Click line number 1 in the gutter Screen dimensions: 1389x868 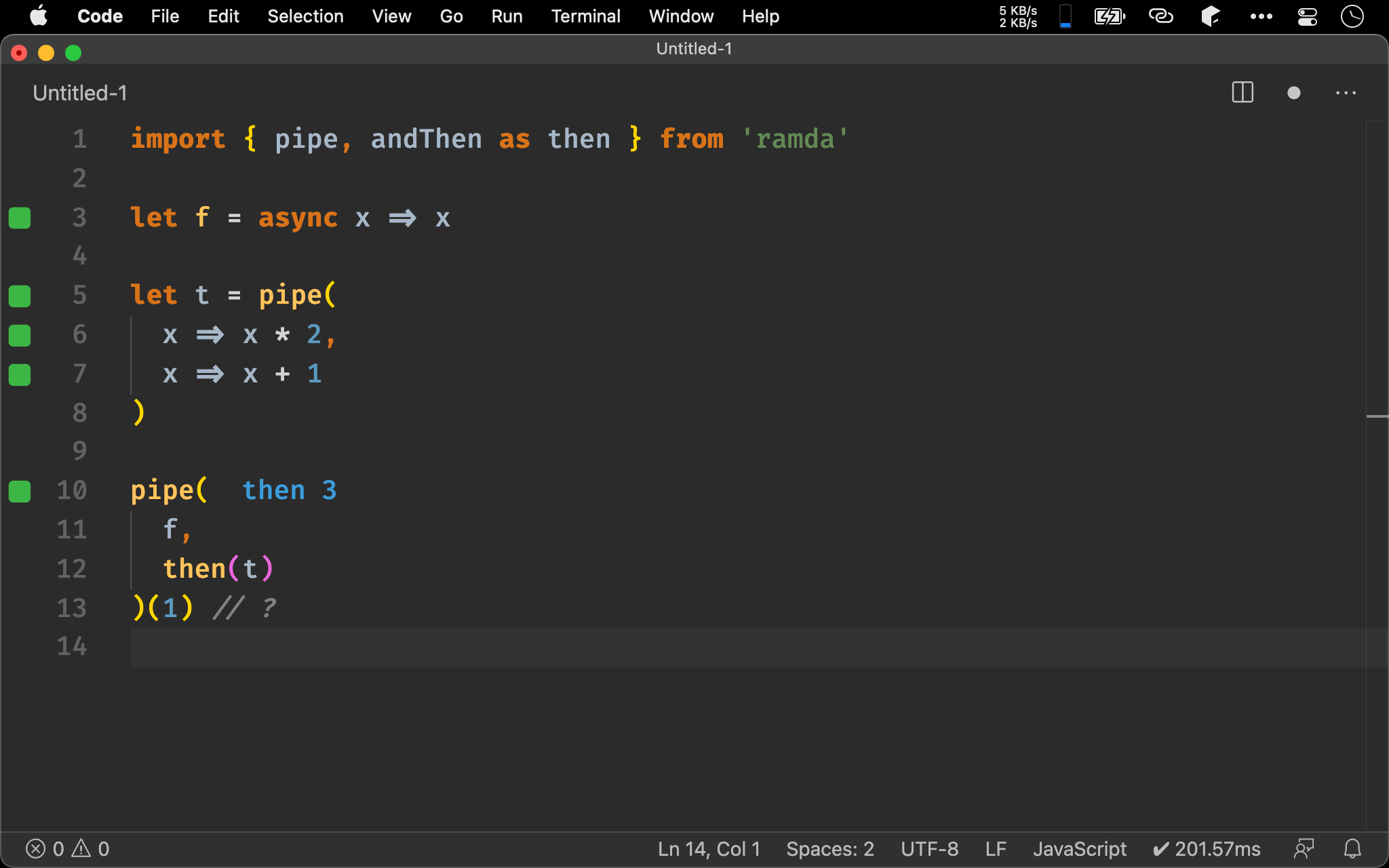click(x=80, y=139)
